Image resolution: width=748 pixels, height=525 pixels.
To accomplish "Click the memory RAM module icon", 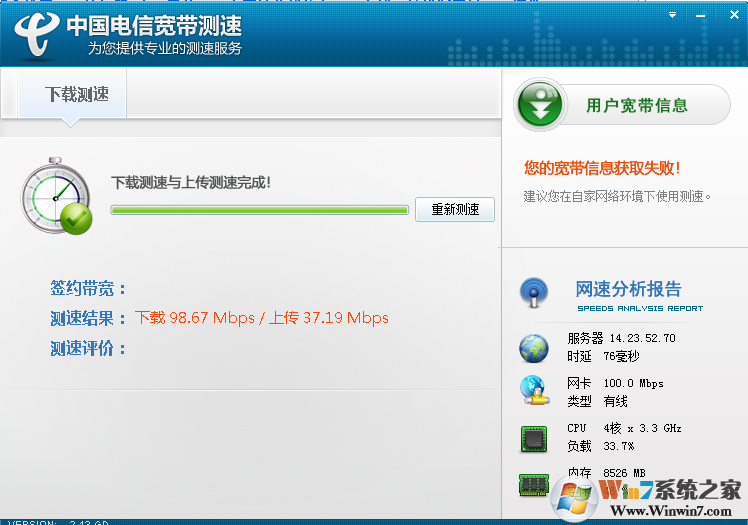I will pos(534,485).
